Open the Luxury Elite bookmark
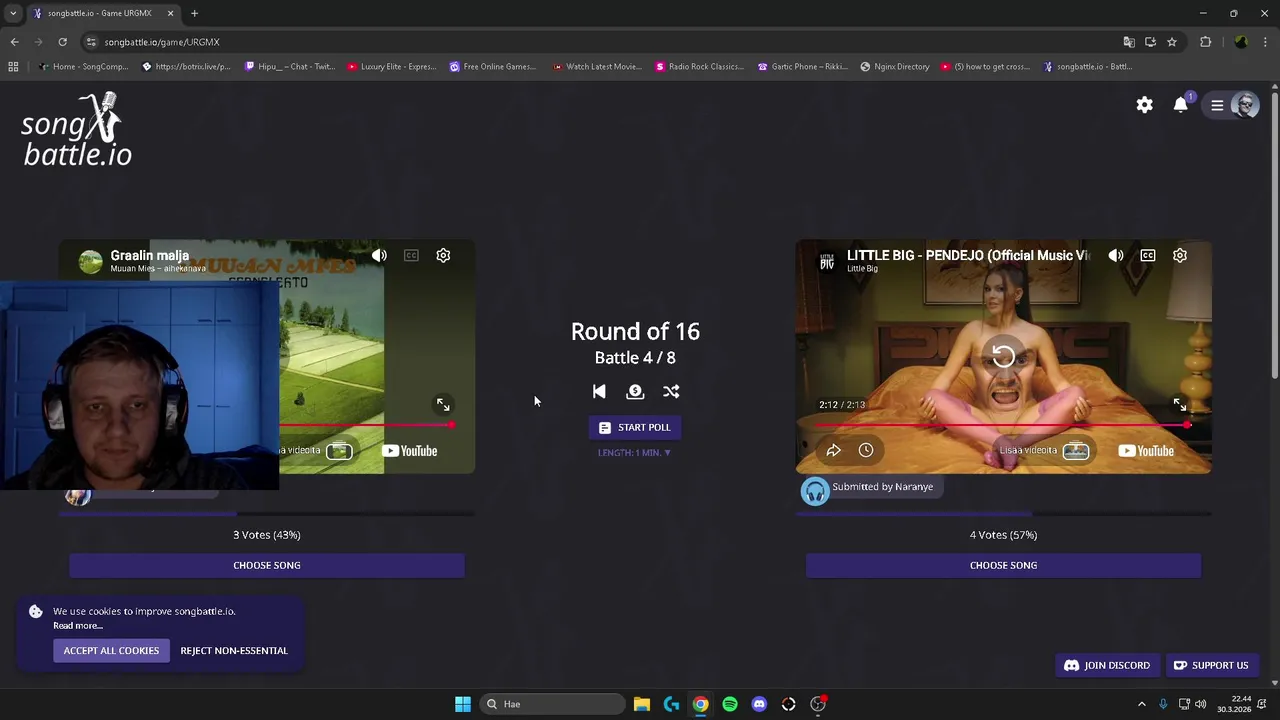 click(391, 67)
